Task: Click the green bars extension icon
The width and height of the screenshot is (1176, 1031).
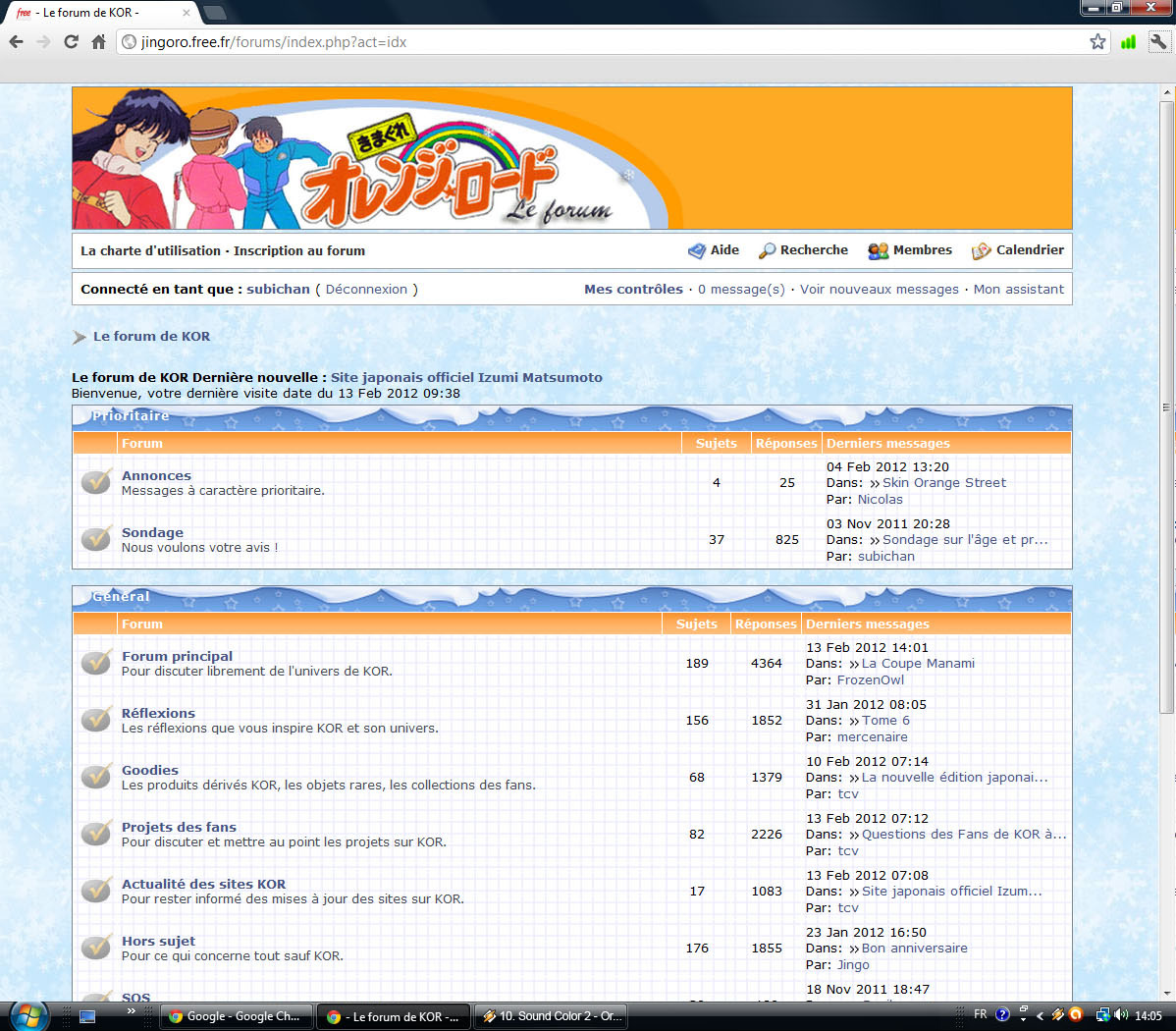Action: tap(1128, 42)
